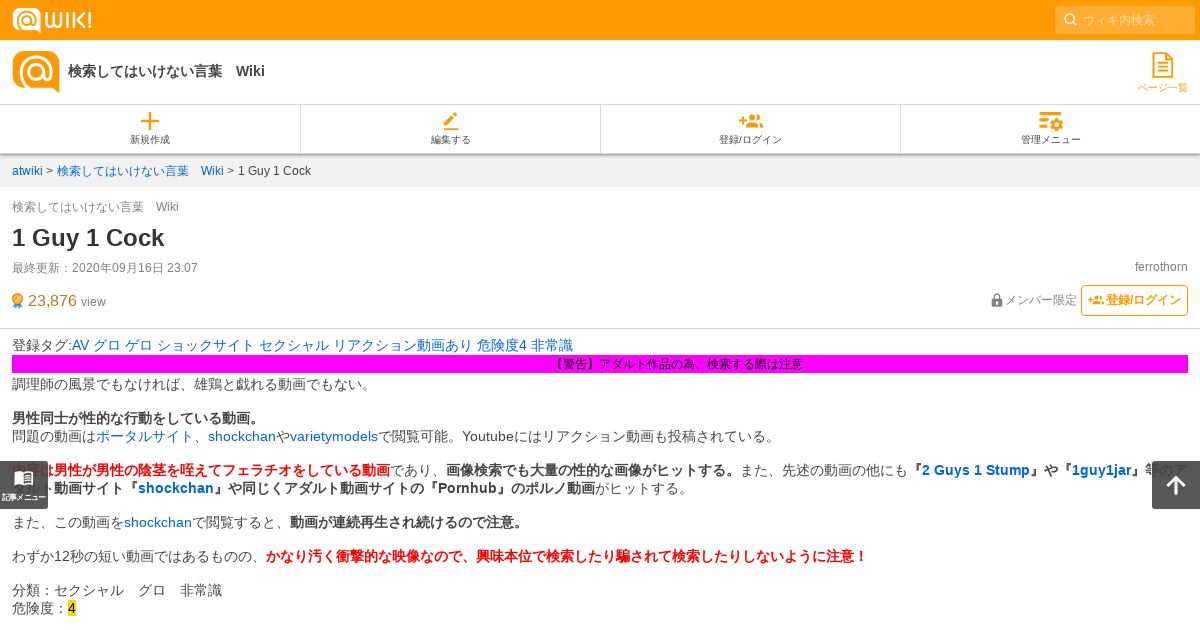Click the wiki @ site logo icon

(x=36, y=71)
